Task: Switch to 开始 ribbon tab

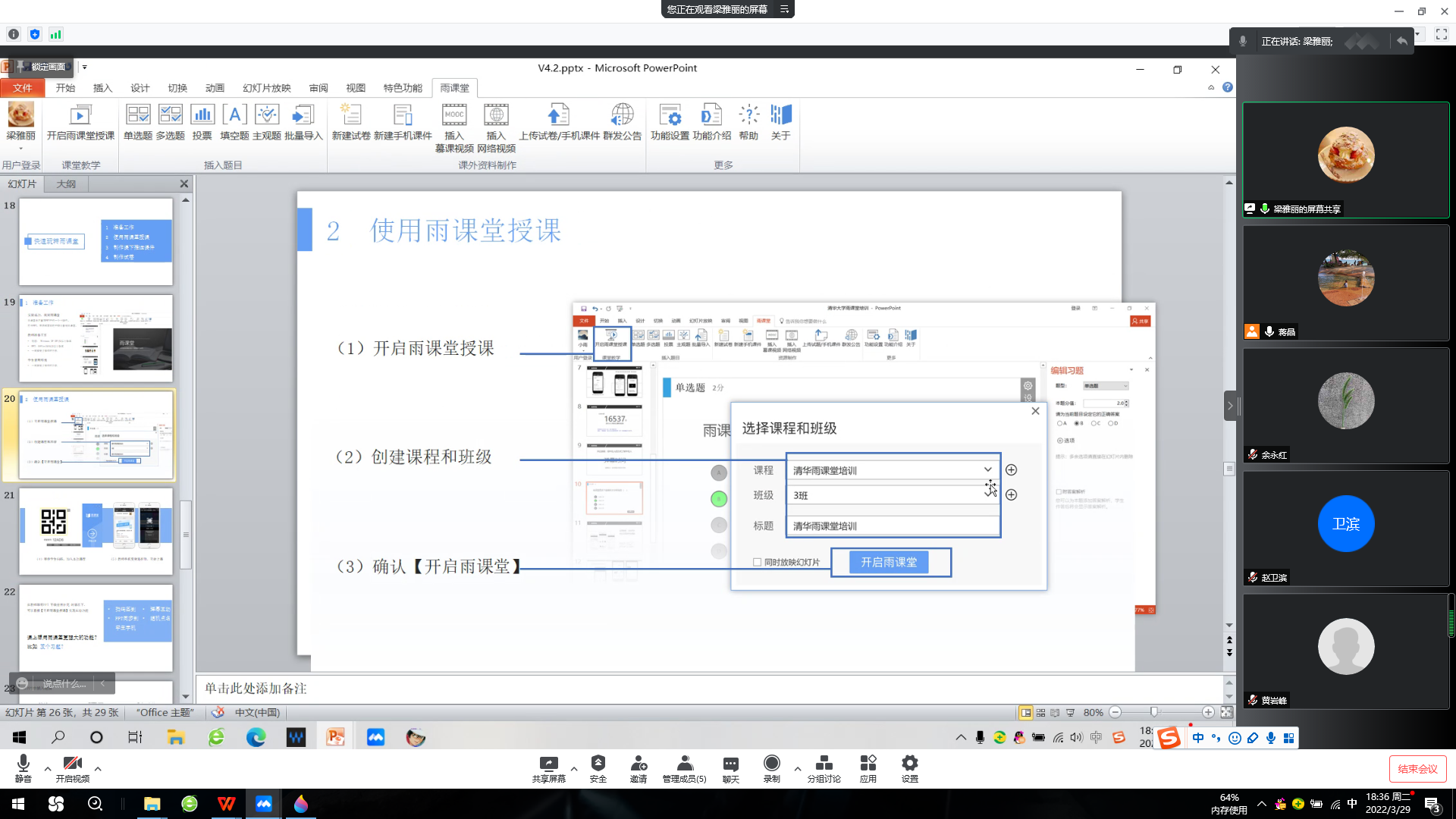Action: 65,88
